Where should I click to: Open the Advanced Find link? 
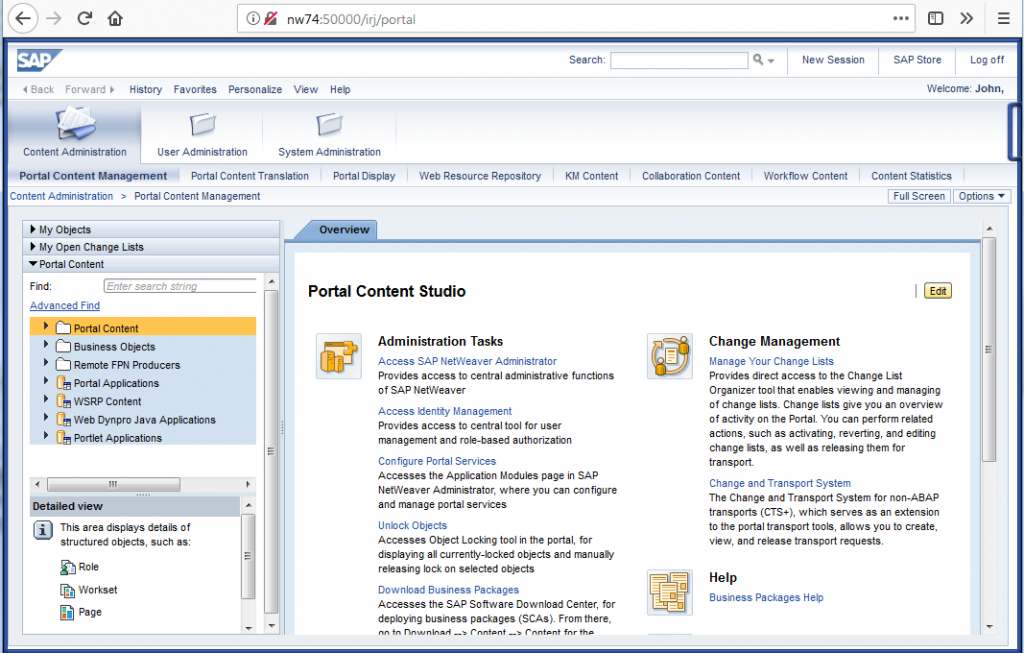click(x=65, y=306)
